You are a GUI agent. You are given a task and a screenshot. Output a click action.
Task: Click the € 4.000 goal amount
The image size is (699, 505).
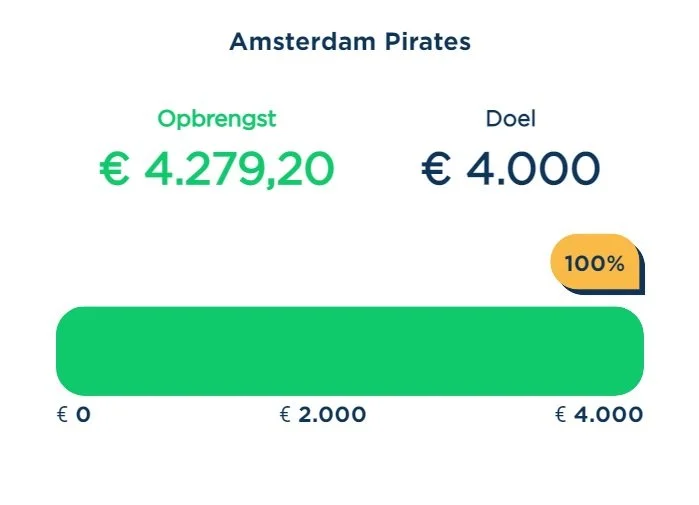tap(510, 168)
